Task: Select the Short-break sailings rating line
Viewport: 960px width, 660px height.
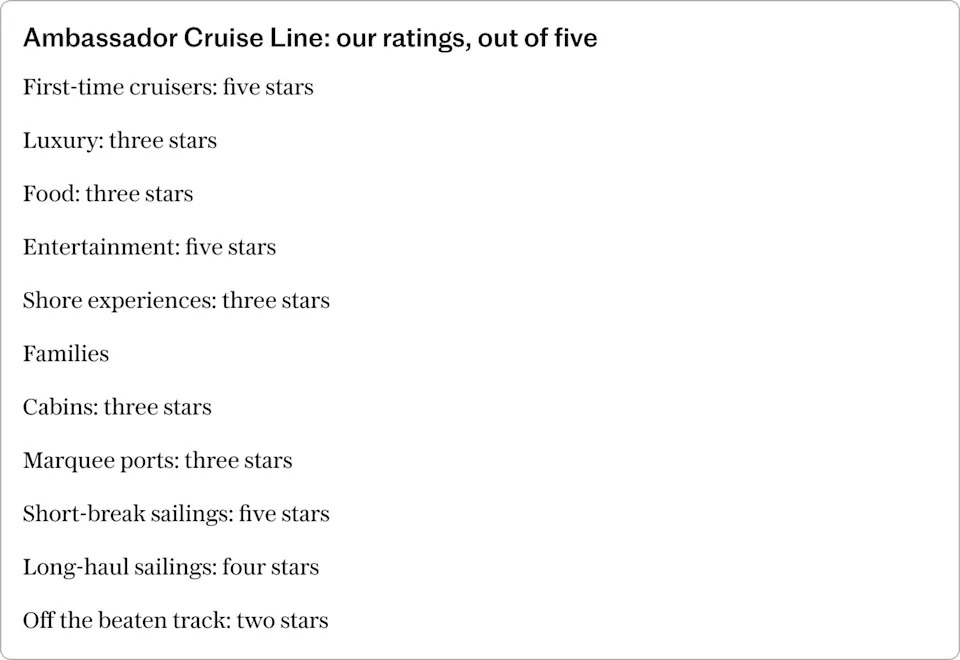Action: click(x=176, y=514)
